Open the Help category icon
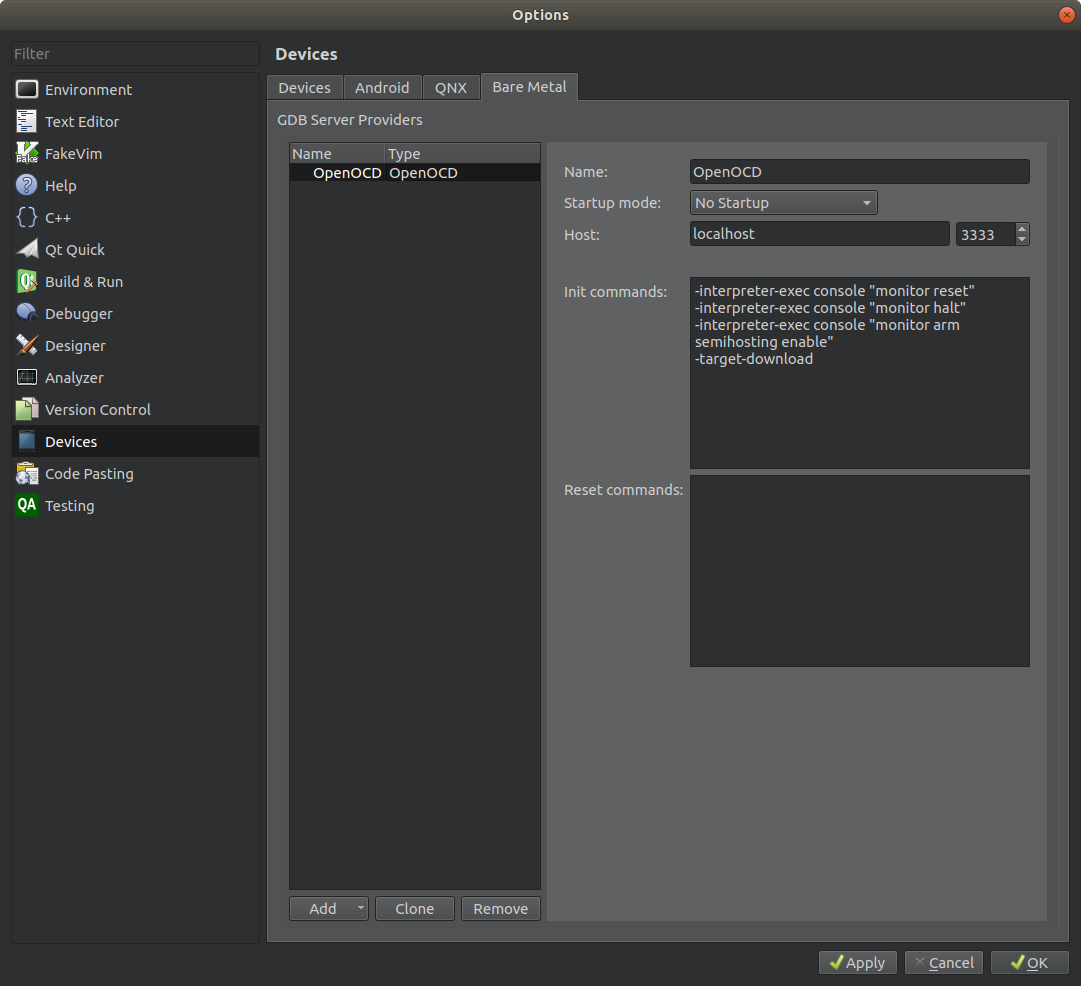Viewport: 1081px width, 986px height. coord(28,186)
